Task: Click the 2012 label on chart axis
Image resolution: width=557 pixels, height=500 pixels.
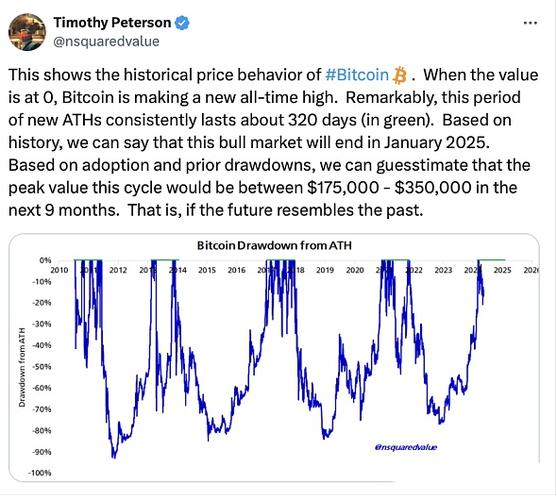Action: (118, 270)
